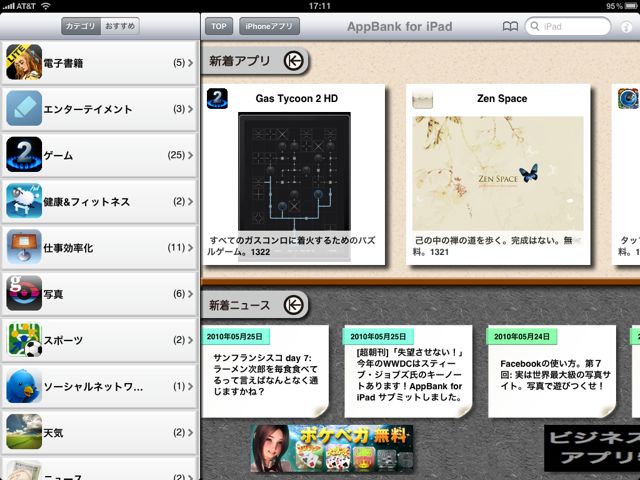Image resolution: width=640 pixels, height=480 pixels.
Task: Tap the エンターテイメント category icon
Action: (x=24, y=108)
